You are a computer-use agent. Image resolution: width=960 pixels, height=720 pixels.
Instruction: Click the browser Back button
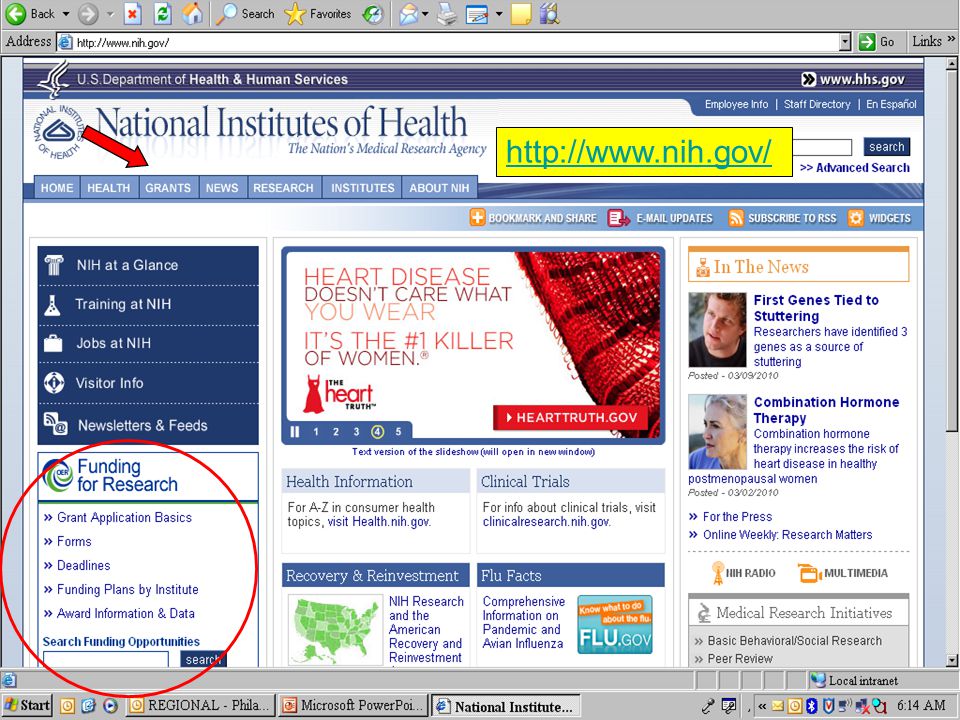click(31, 13)
